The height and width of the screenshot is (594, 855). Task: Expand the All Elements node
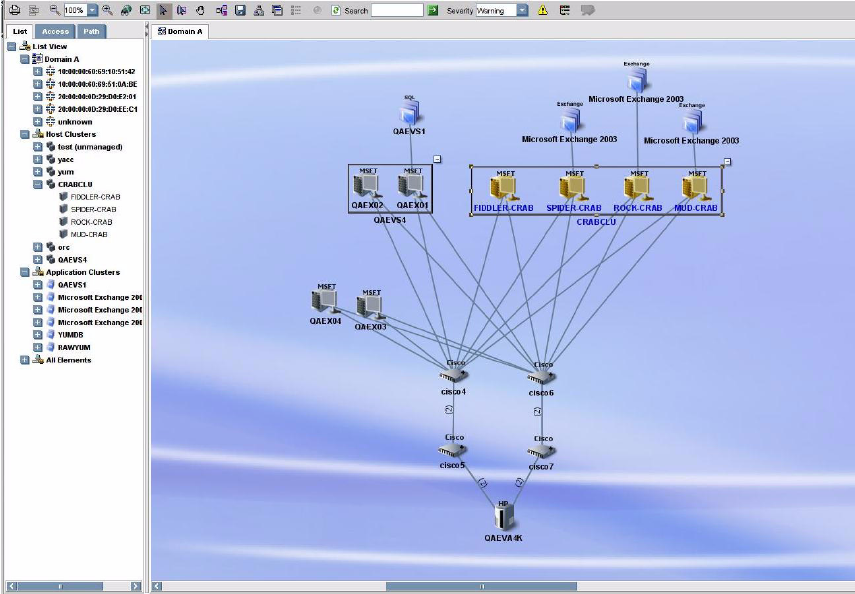pyautogui.click(x=25, y=360)
